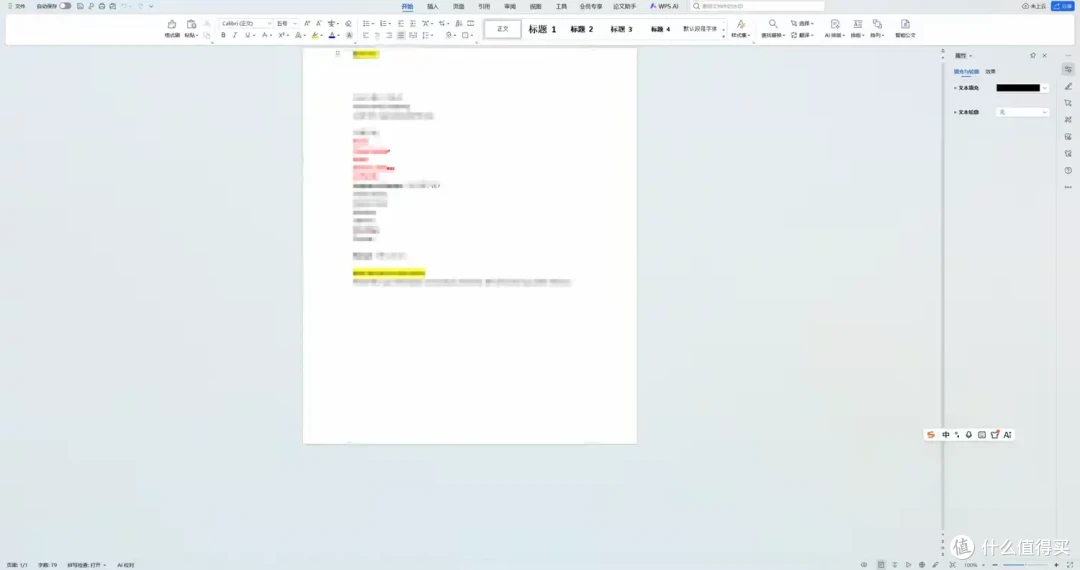
Task: Click the search box in title bar
Action: tap(758, 6)
